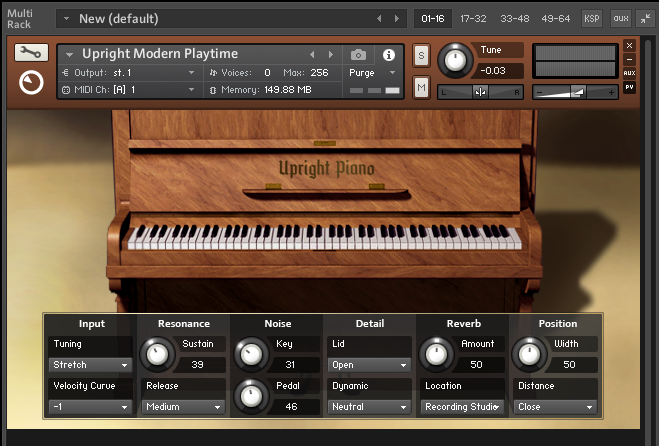659x446 pixels.
Task: Go to next multi preset arrow
Action: (x=397, y=18)
